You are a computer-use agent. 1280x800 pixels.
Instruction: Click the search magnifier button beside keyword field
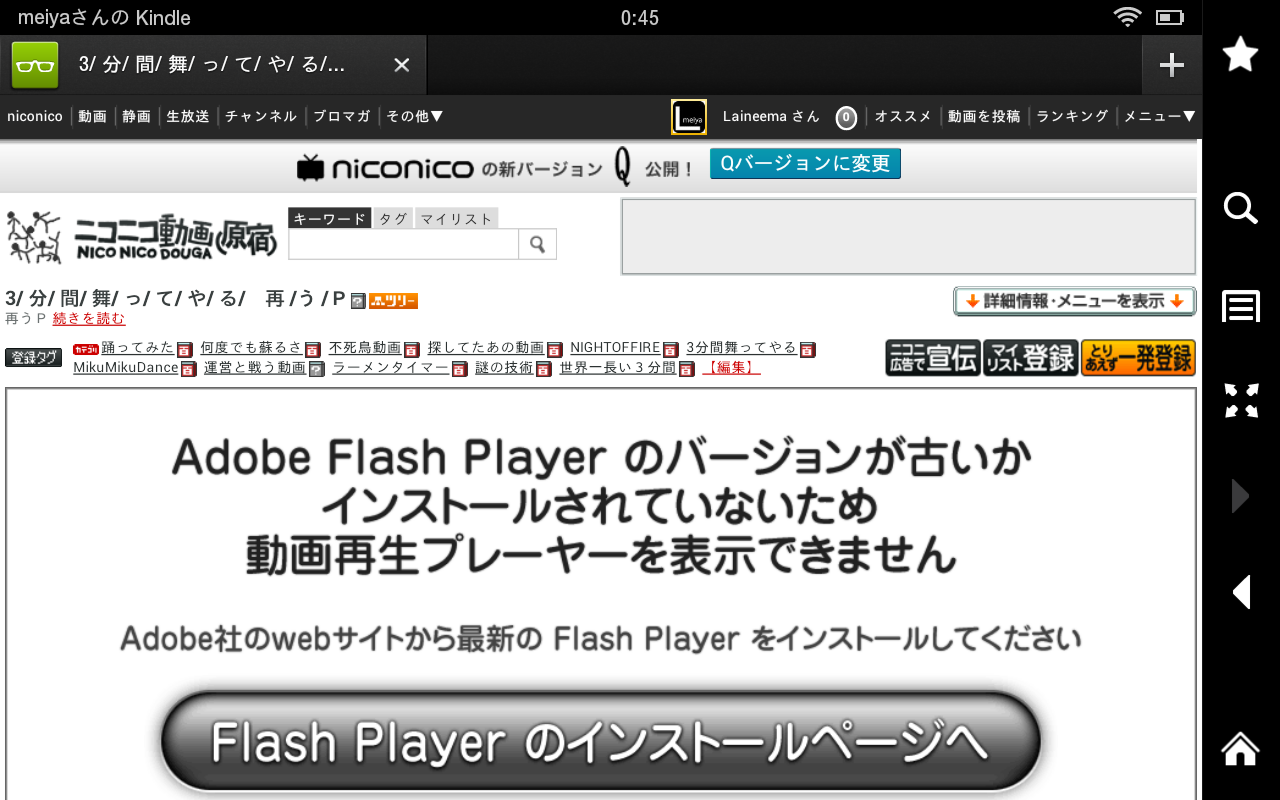537,244
